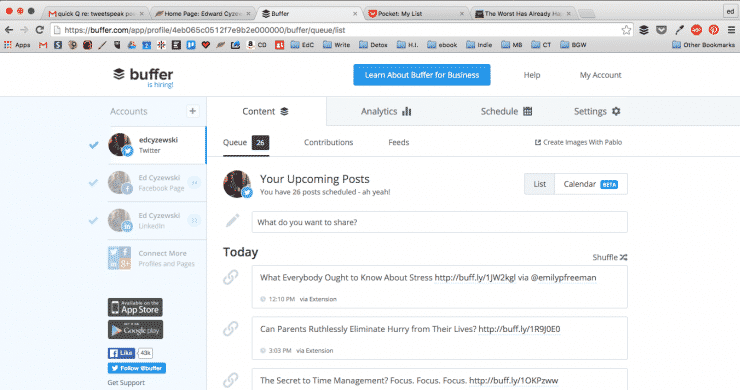
Task: Close the Buffer browser tab
Action: click(x=355, y=14)
